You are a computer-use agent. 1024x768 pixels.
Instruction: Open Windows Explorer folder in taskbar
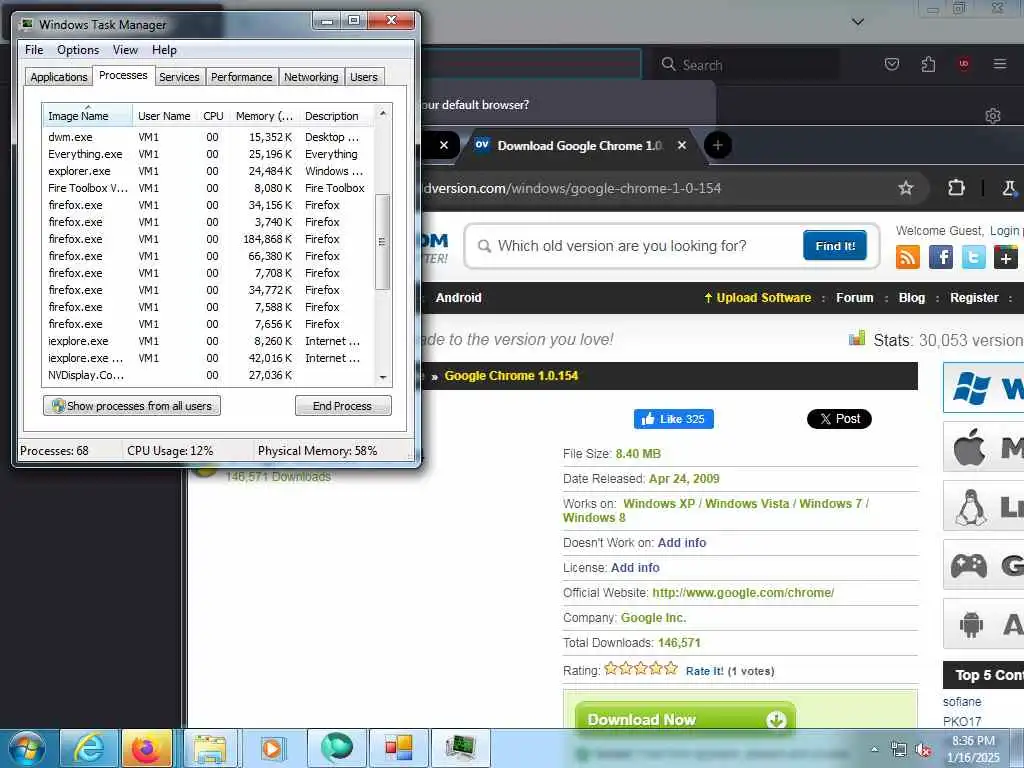click(210, 748)
